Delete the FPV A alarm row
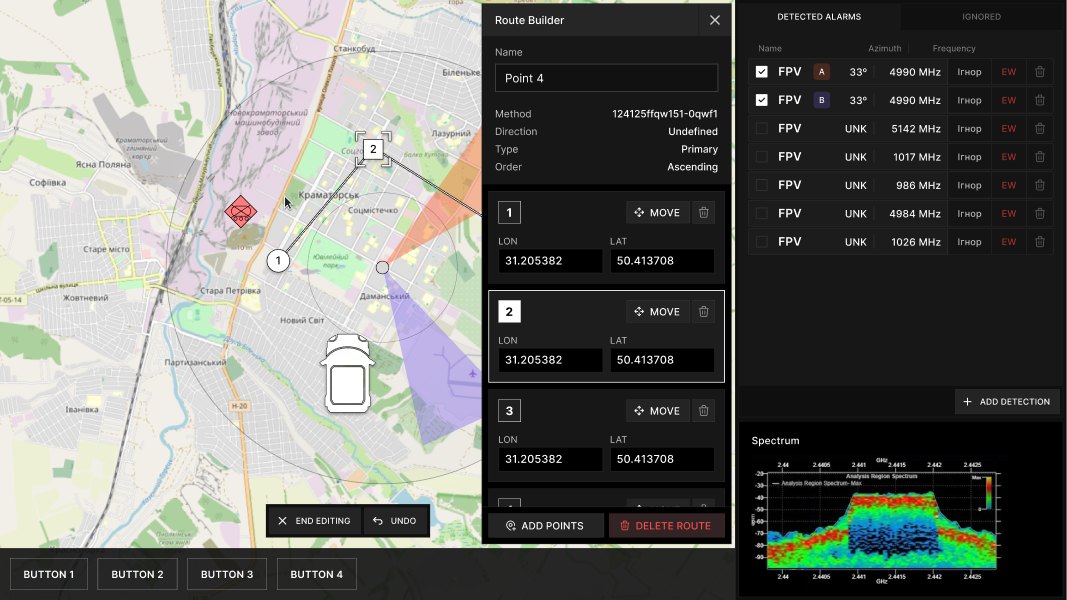Viewport: 1067px width, 600px height. pos(1040,71)
